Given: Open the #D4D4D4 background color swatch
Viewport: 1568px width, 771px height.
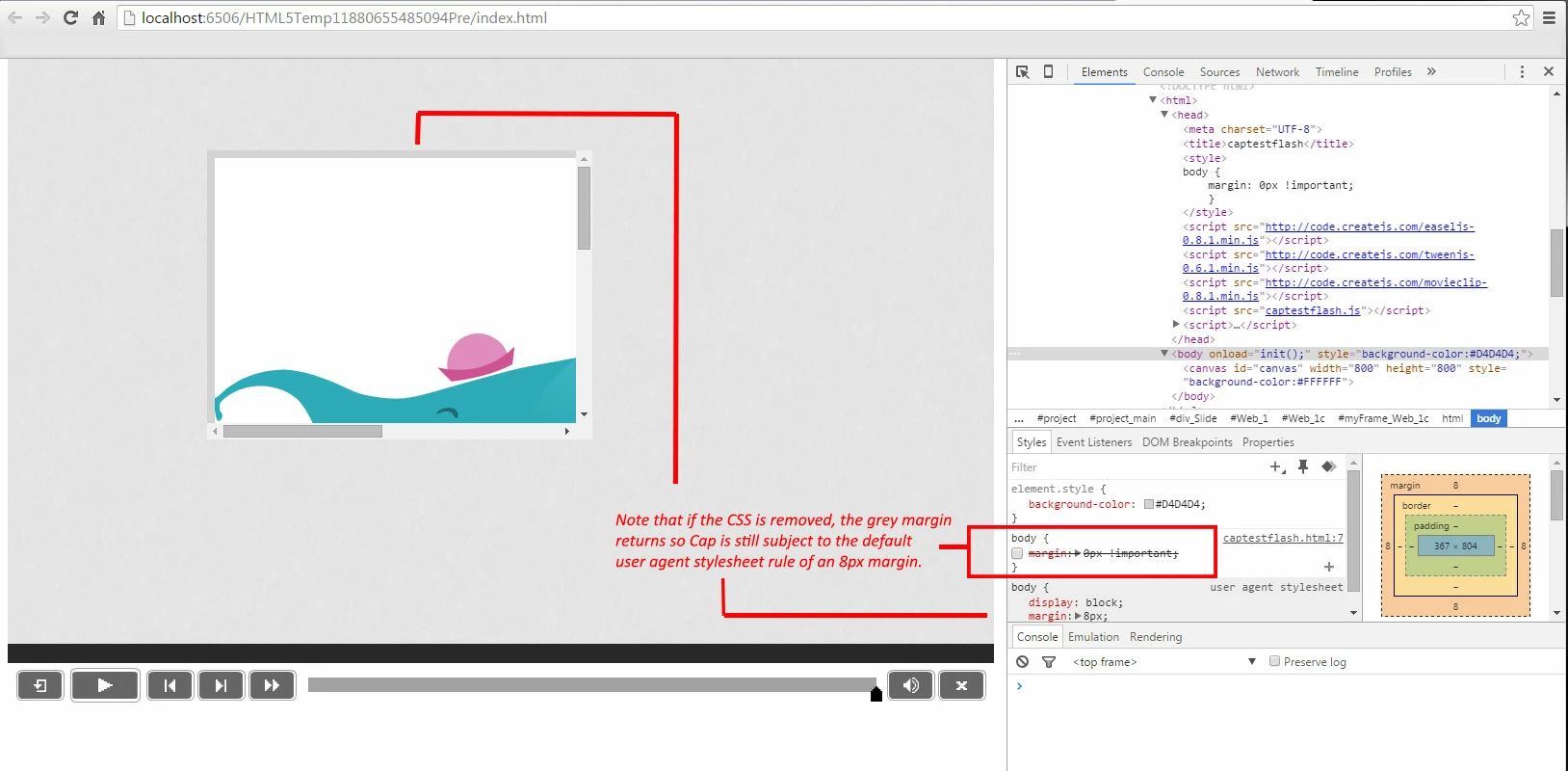Looking at the screenshot, I should [1148, 504].
